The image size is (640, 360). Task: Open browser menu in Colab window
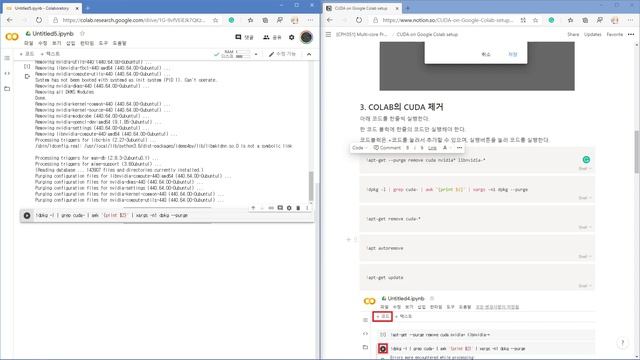(310, 20)
